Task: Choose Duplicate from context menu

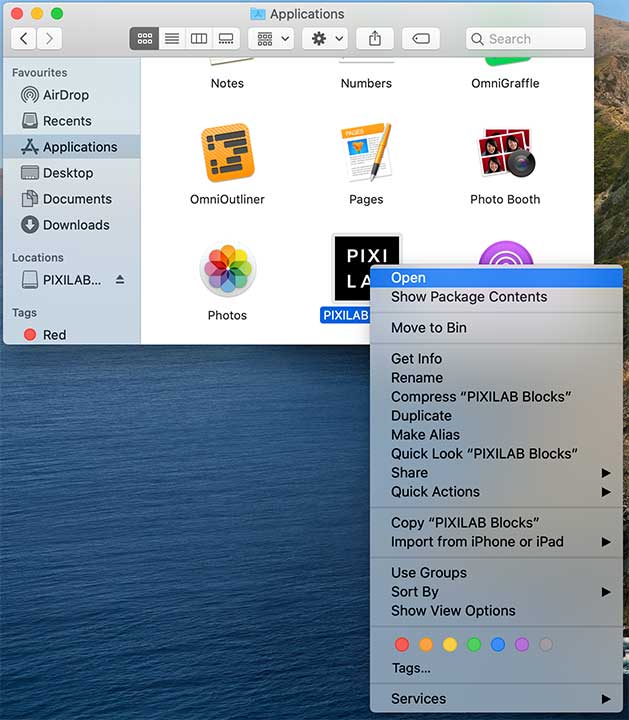Action: pos(496,416)
